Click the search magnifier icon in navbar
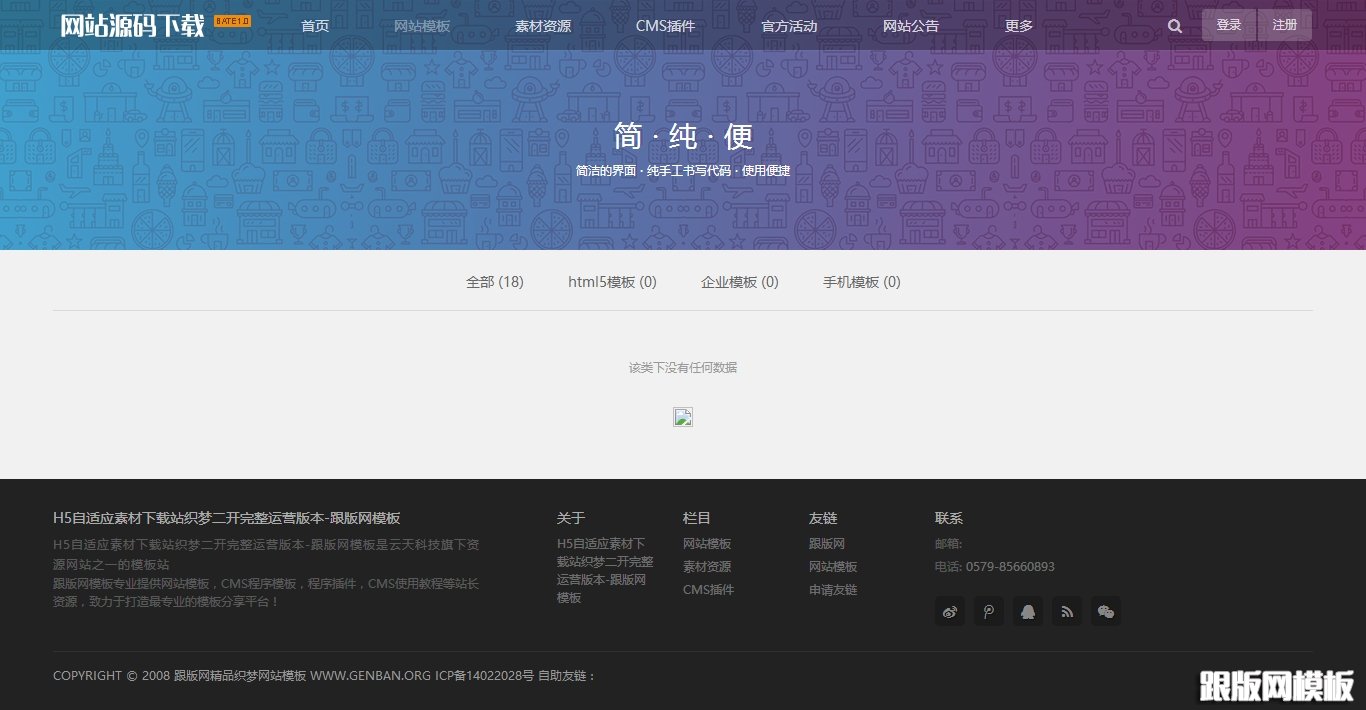Viewport: 1366px width, 710px height. coord(1174,26)
